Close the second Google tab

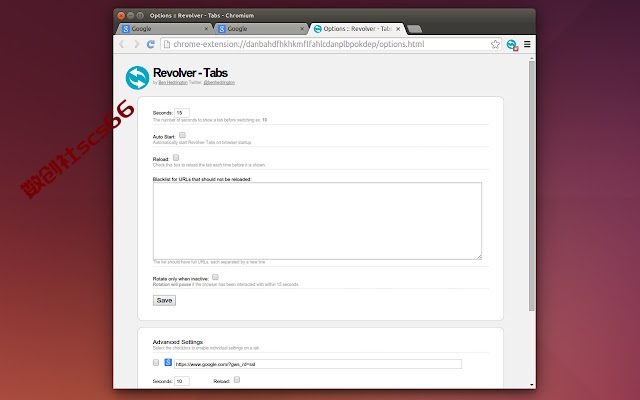click(x=302, y=29)
